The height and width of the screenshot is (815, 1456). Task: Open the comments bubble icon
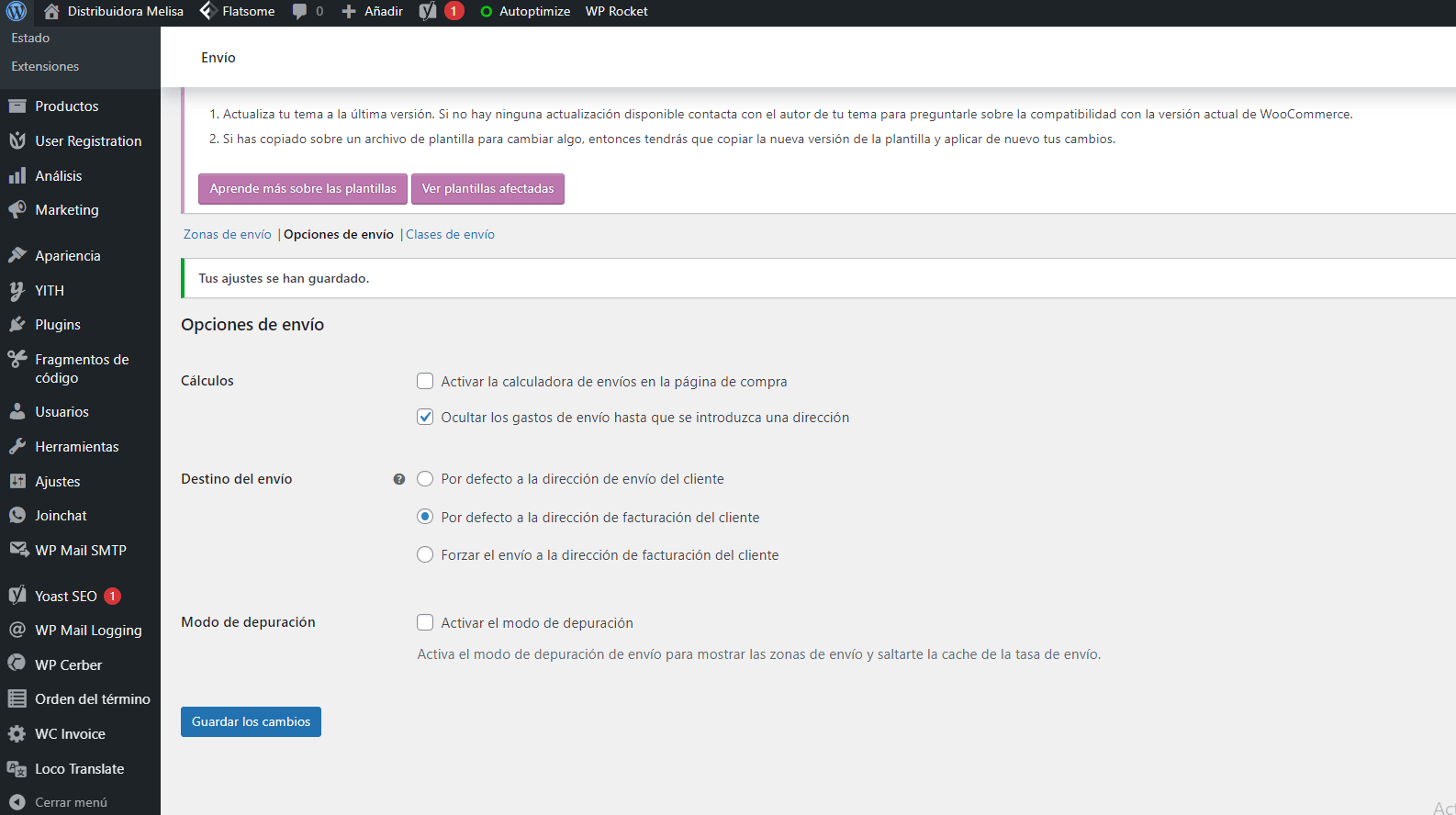(x=299, y=12)
